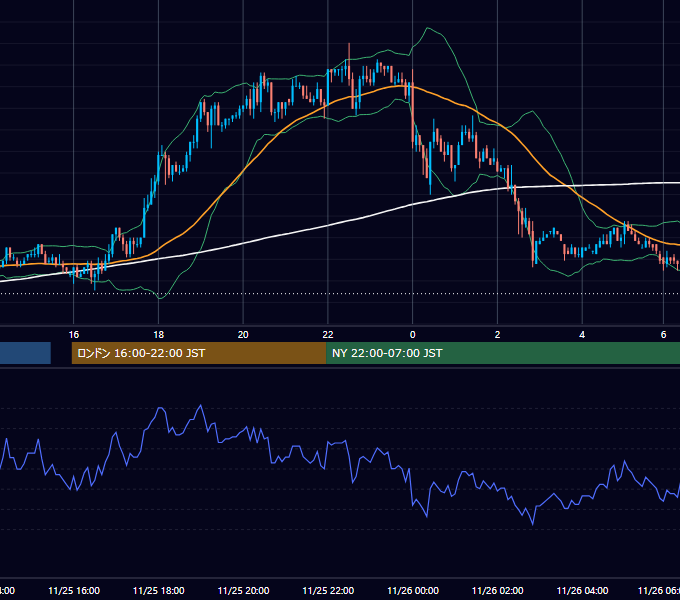This screenshot has width=680, height=600.
Task: Click the 4 hour label on price chart axis
Action: point(582,335)
